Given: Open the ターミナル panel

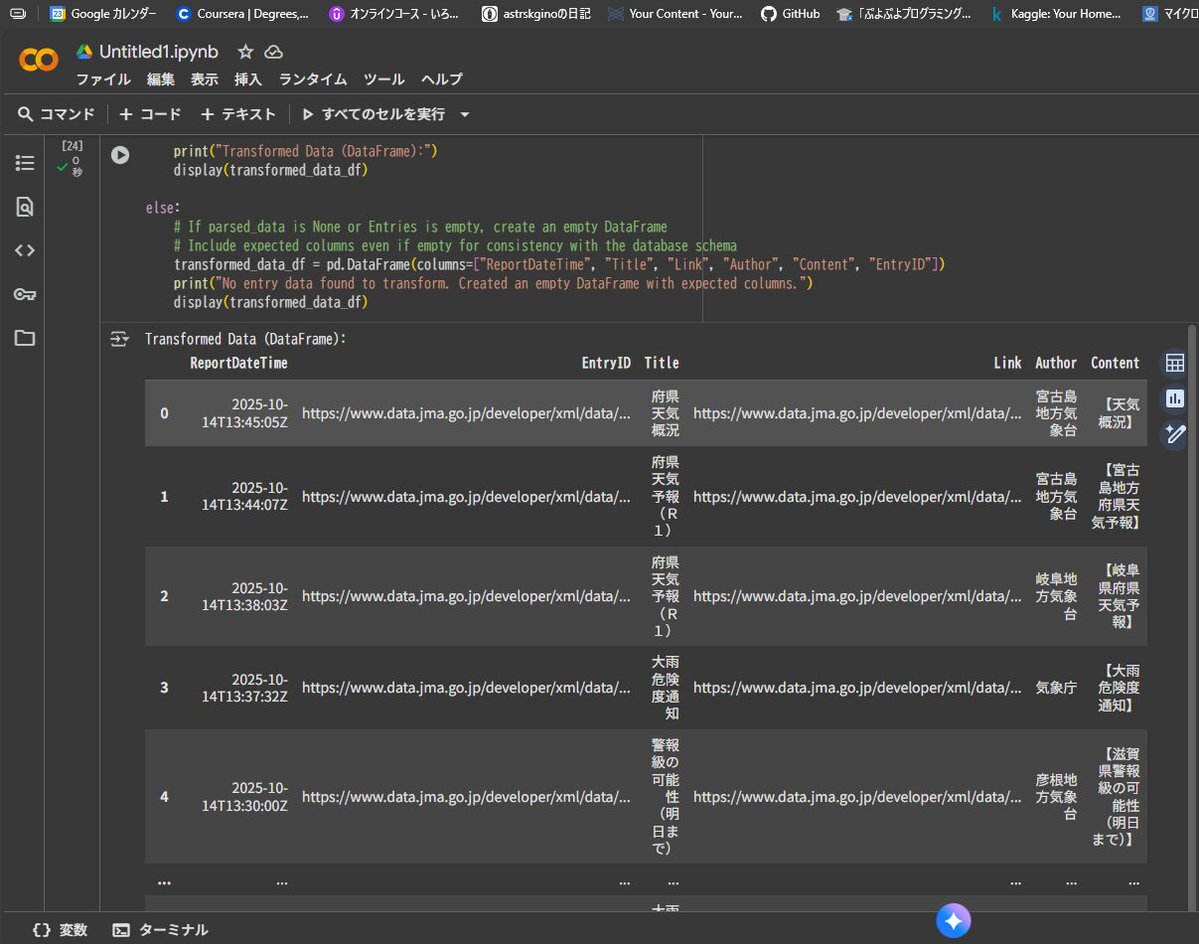Looking at the screenshot, I should pyautogui.click(x=161, y=929).
